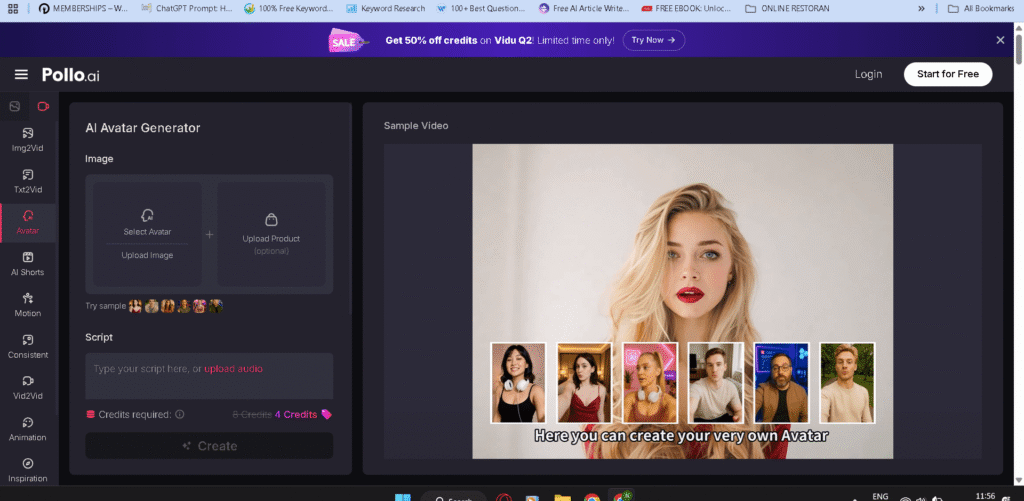Screen dimensions: 1024x501
Task: Click the credits required info icon
Action: point(180,414)
